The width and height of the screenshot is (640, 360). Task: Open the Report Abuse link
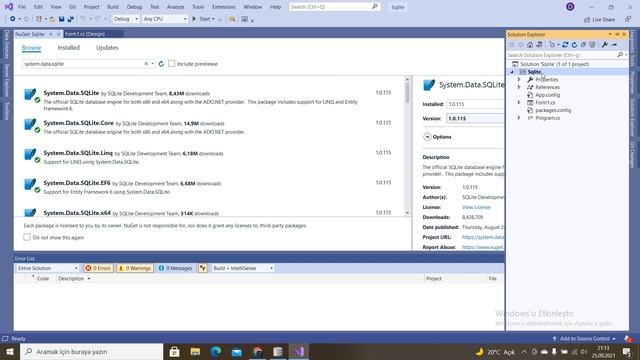click(x=483, y=247)
